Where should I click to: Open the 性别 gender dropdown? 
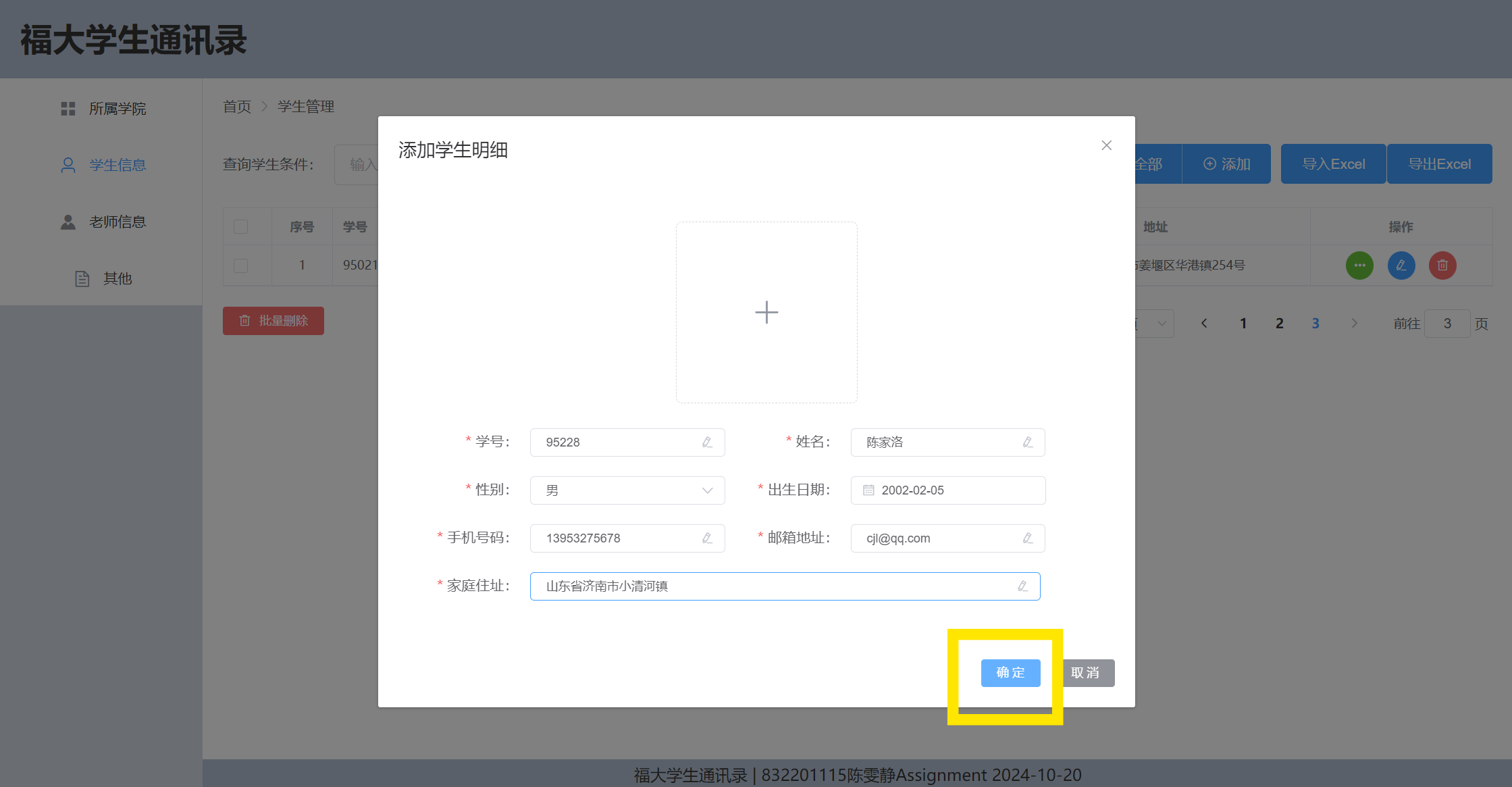click(x=627, y=490)
